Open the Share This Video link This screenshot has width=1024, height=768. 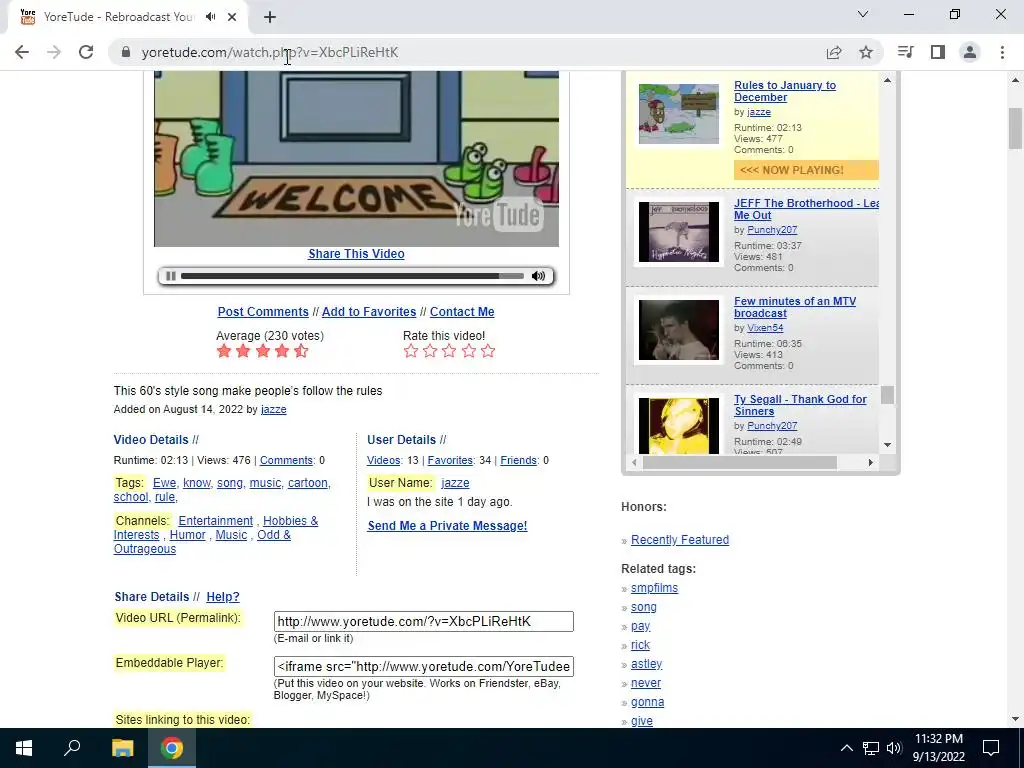356,253
